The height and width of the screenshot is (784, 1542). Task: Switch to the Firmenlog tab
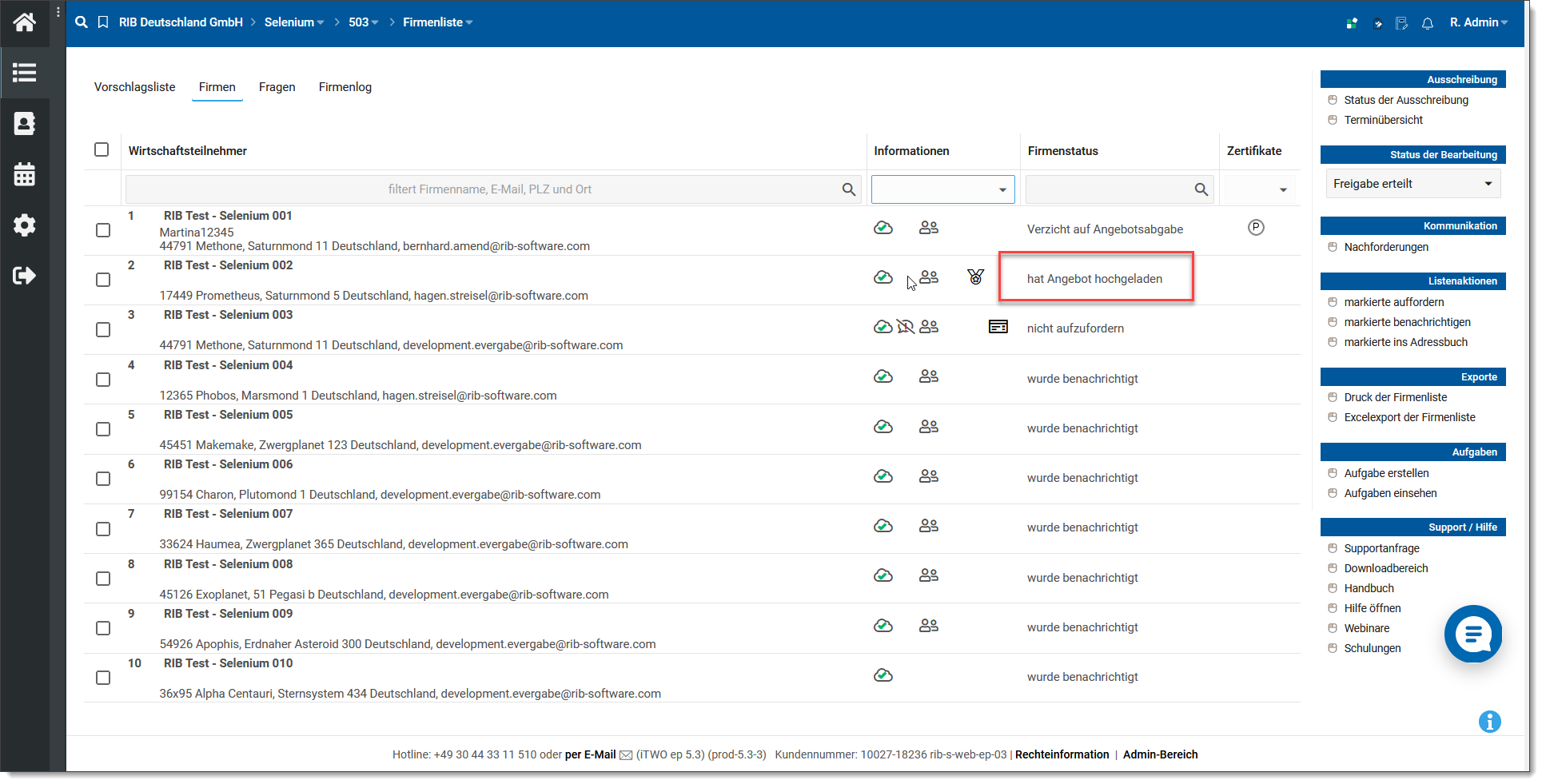(x=345, y=87)
